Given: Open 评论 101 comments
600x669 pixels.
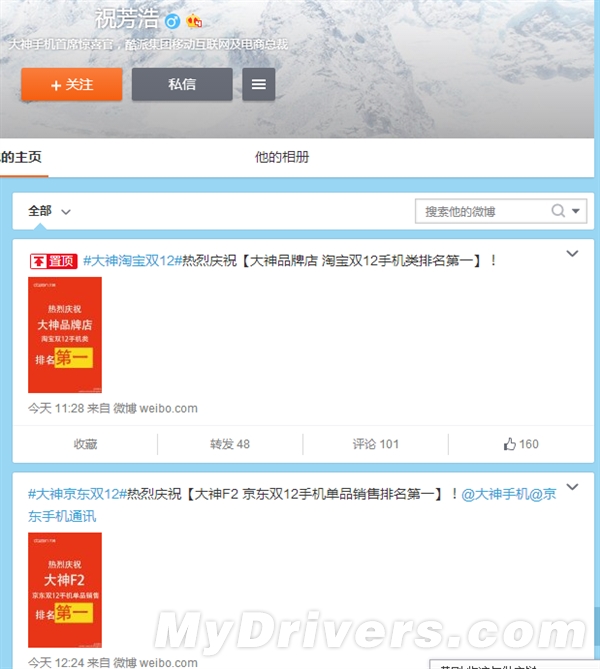Looking at the screenshot, I should coord(376,444).
